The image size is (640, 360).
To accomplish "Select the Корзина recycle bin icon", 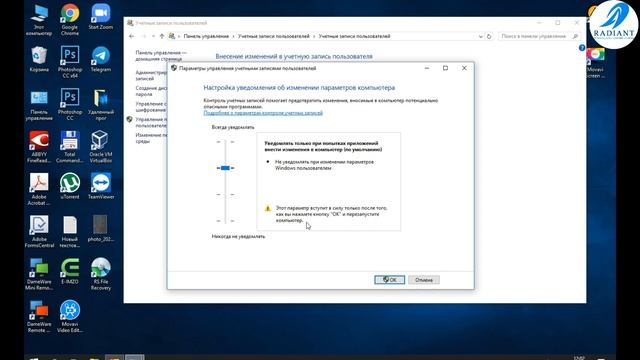I will (x=39, y=59).
